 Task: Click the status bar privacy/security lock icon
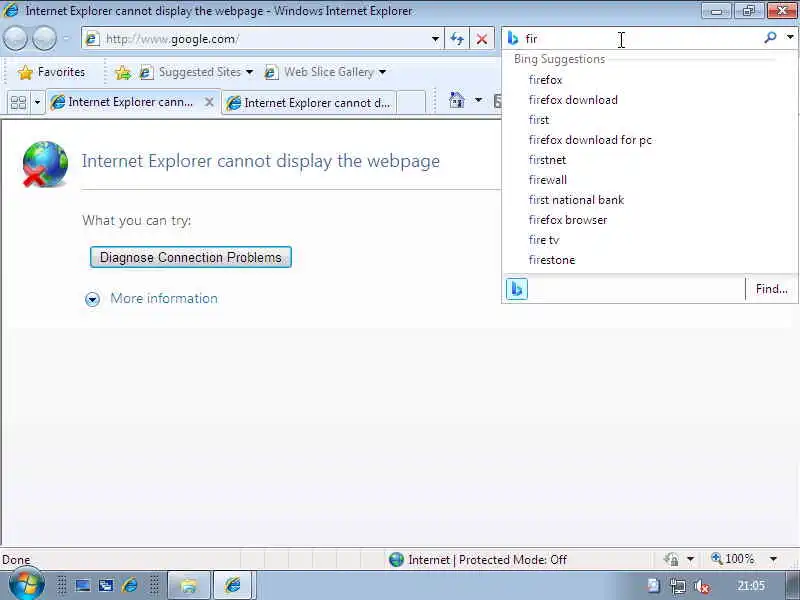671,560
